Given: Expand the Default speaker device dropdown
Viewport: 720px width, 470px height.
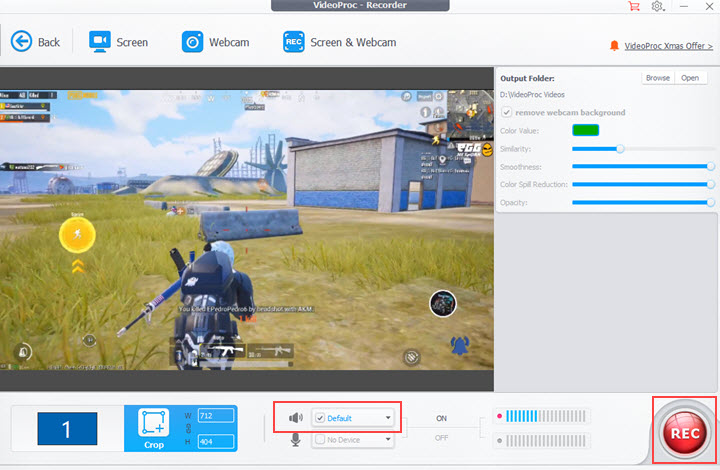Looking at the screenshot, I should [x=388, y=417].
